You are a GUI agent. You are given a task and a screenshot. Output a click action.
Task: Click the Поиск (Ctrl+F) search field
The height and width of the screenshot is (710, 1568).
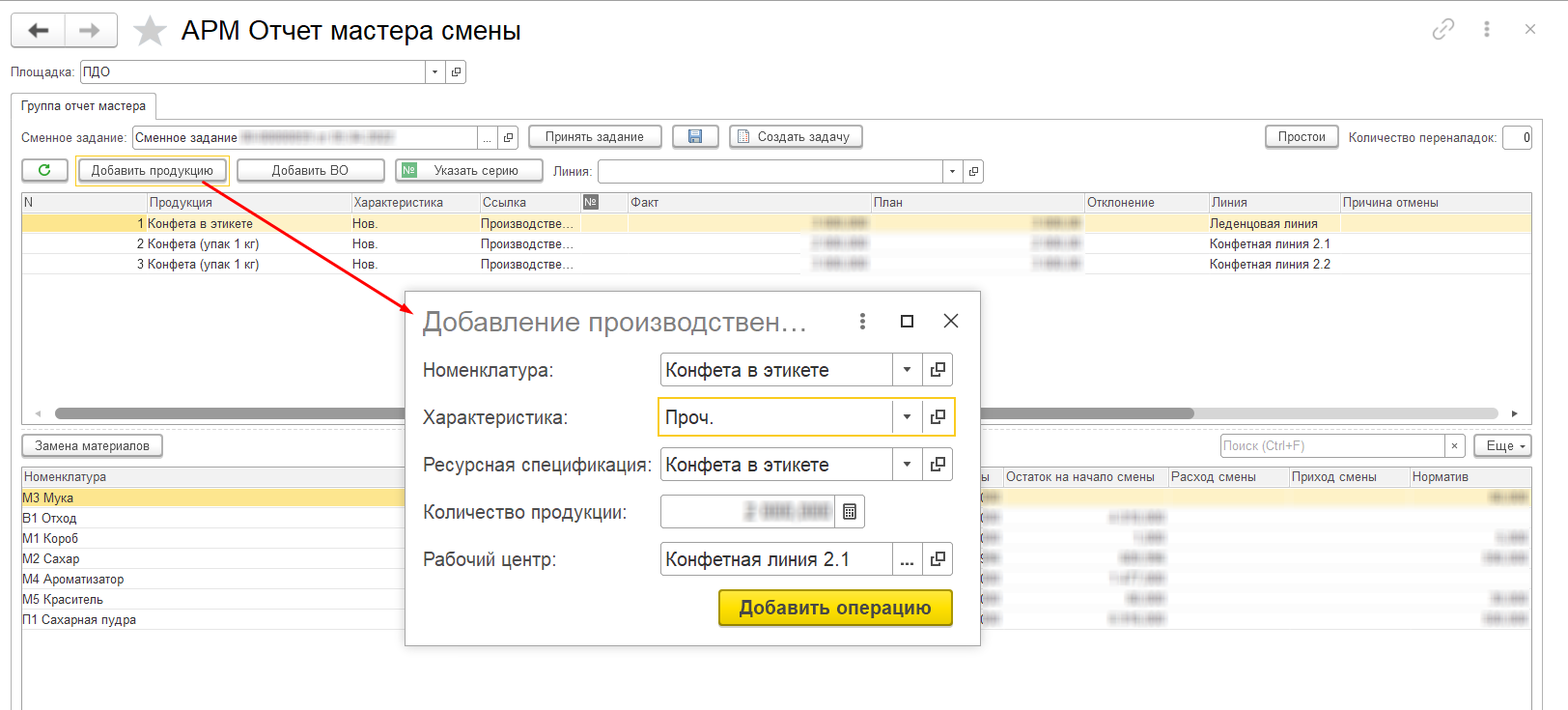[x=1331, y=446]
